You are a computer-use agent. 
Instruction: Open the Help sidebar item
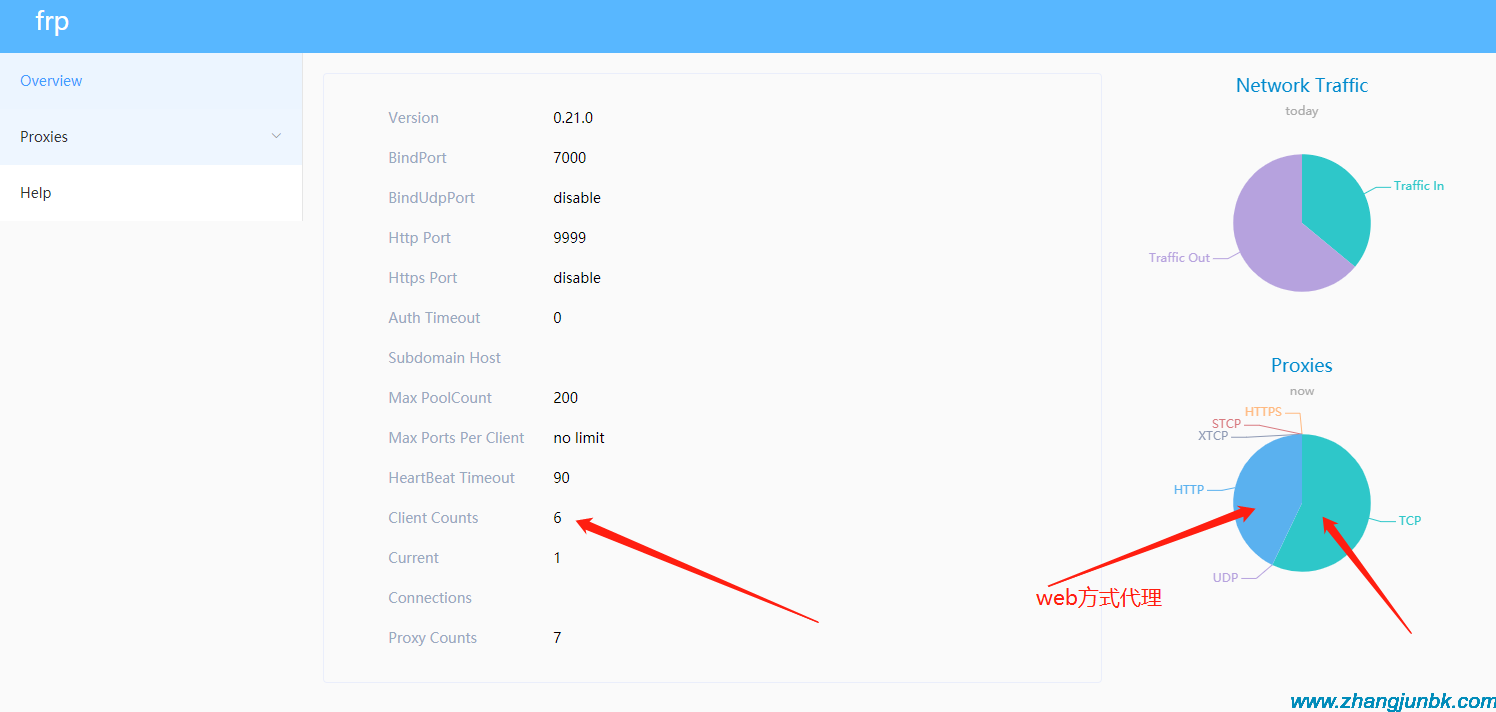151,193
